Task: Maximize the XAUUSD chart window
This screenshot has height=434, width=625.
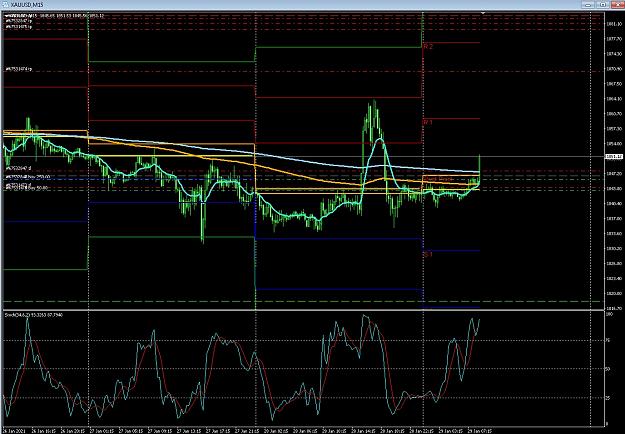Action: click(x=603, y=4)
